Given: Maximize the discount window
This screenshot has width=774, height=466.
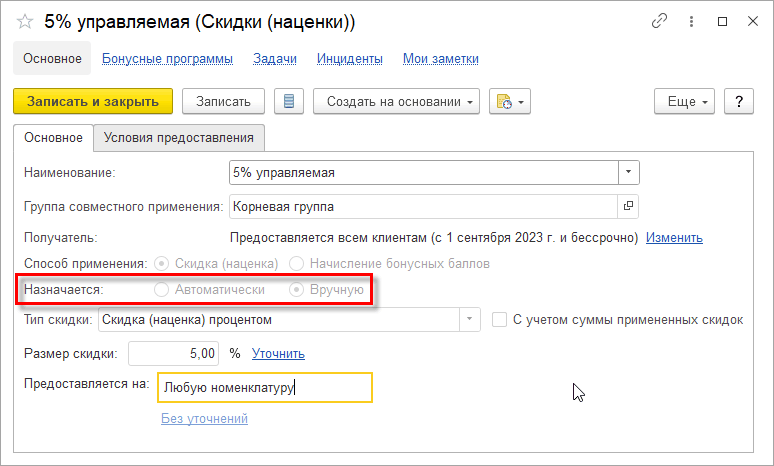Looking at the screenshot, I should coord(723,21).
